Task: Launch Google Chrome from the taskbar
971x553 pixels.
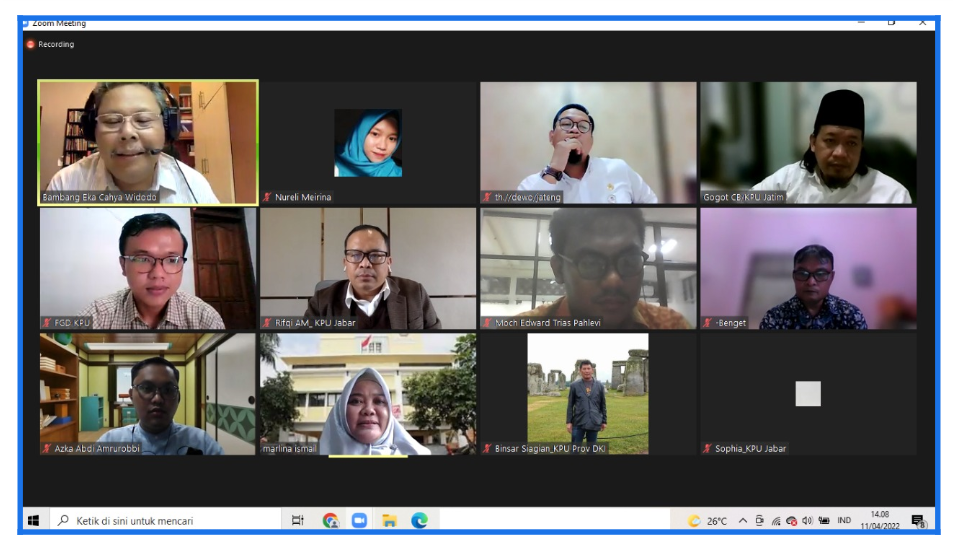Action: (330, 520)
